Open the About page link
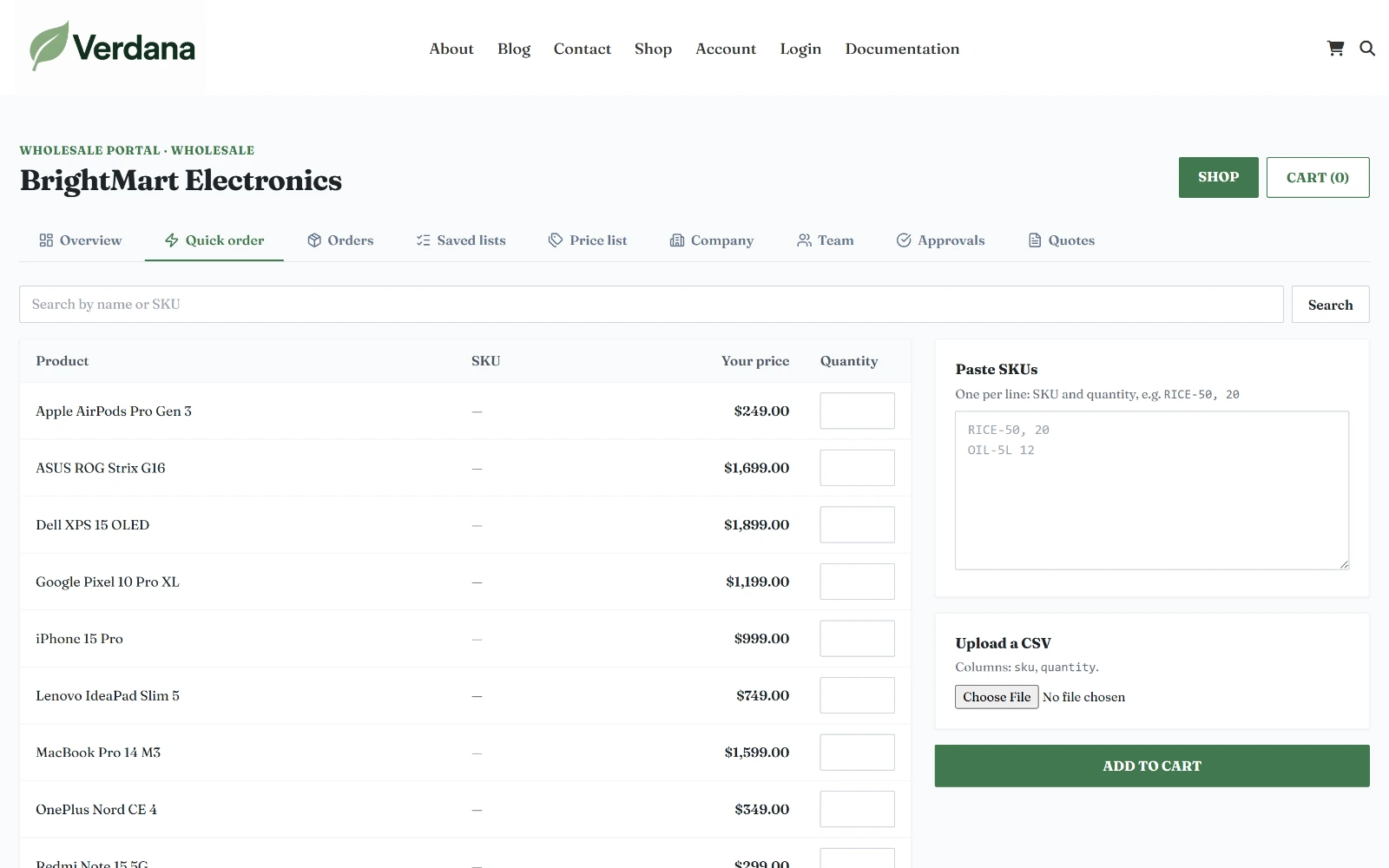1389x868 pixels. point(451,49)
